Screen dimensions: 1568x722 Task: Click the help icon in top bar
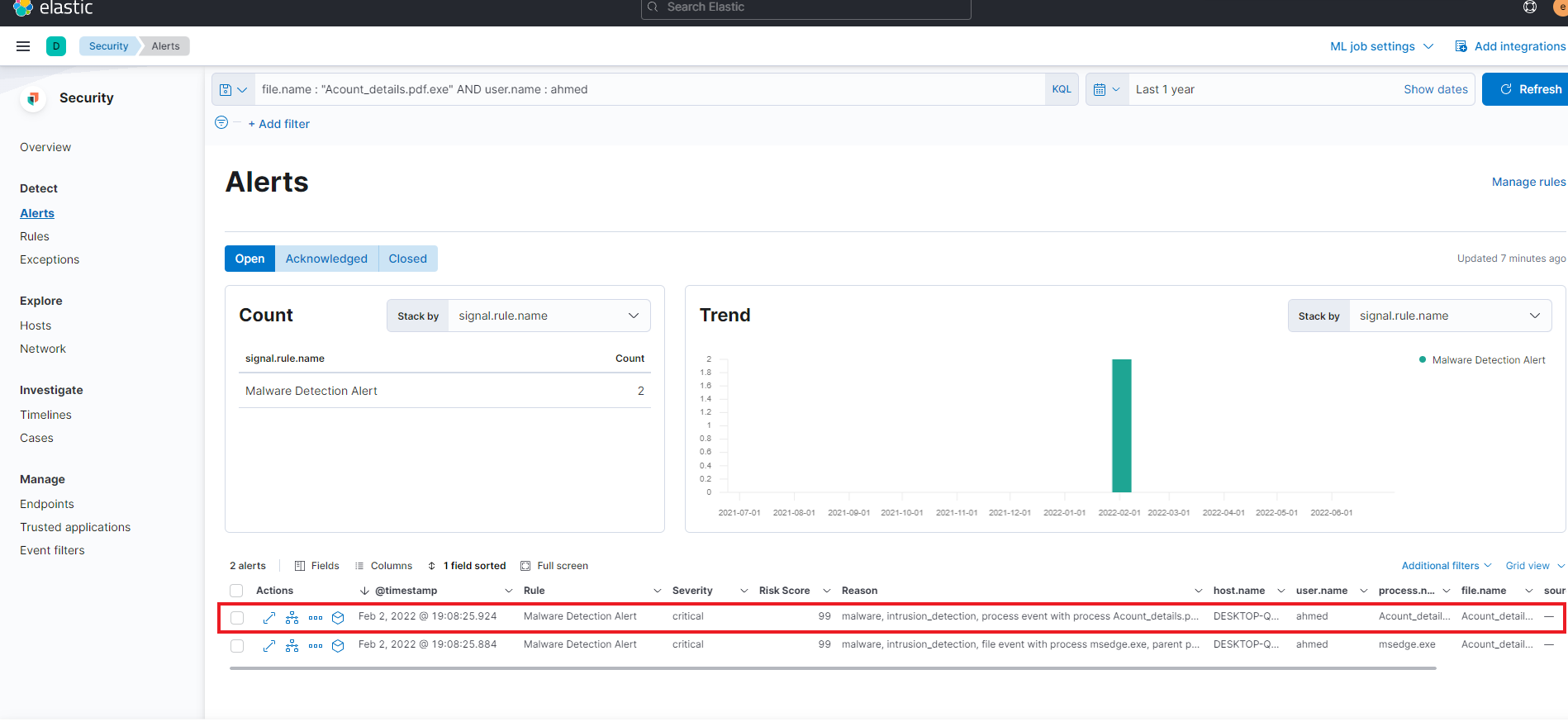tap(1530, 7)
